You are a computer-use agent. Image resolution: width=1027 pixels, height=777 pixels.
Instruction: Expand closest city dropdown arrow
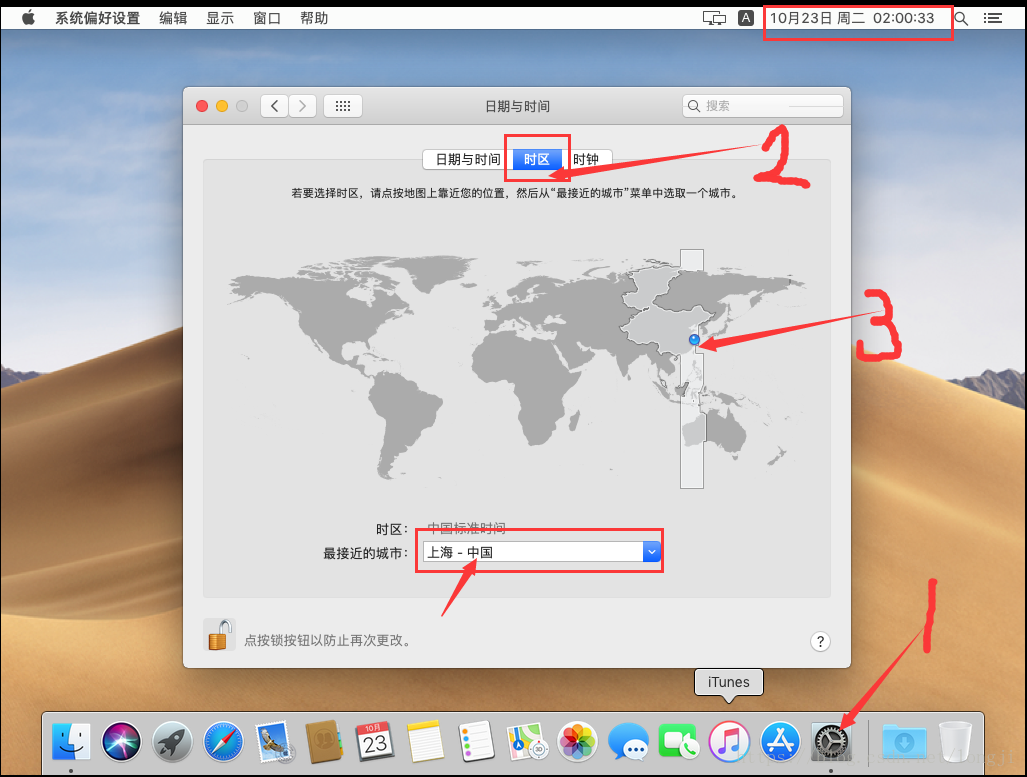[652, 552]
